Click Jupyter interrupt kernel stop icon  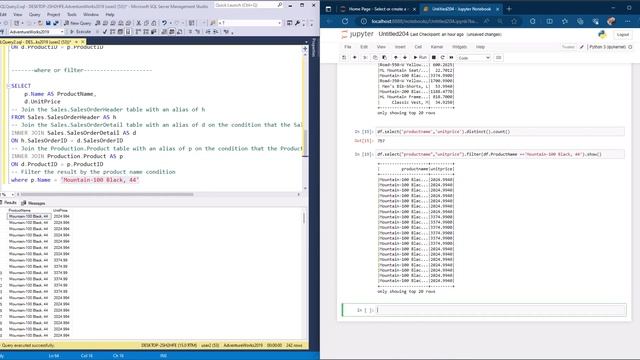(x=433, y=58)
